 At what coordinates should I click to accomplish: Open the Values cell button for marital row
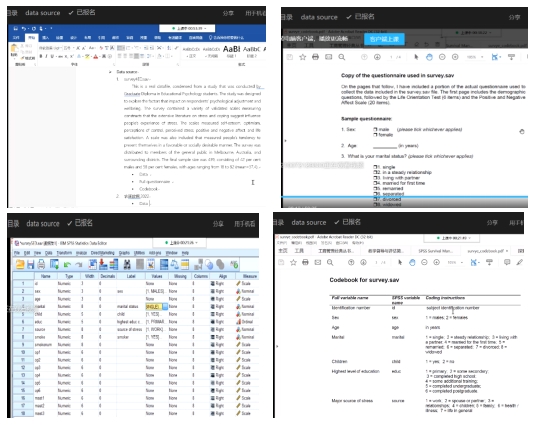point(165,306)
